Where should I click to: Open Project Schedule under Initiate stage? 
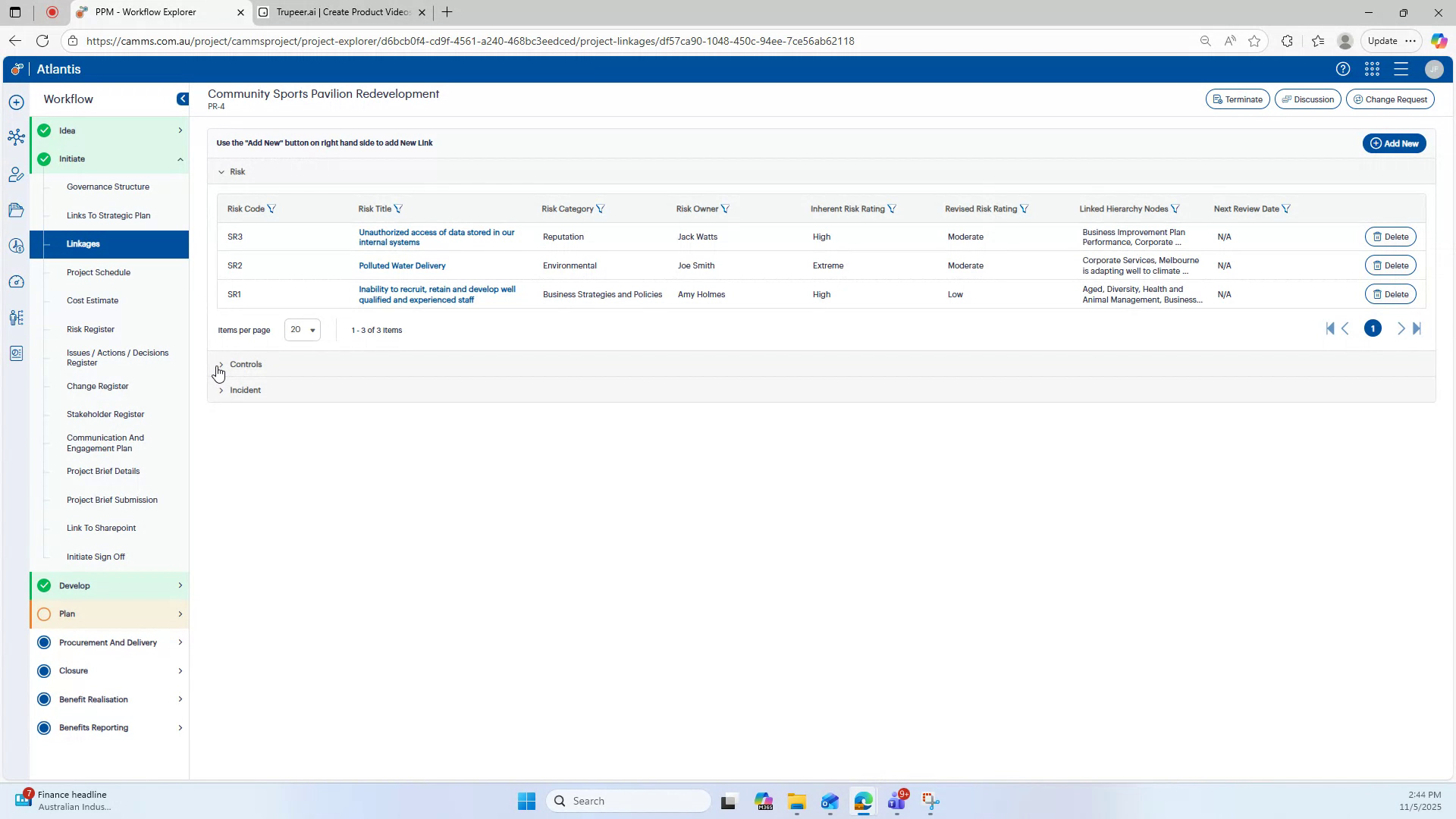pyautogui.click(x=99, y=272)
